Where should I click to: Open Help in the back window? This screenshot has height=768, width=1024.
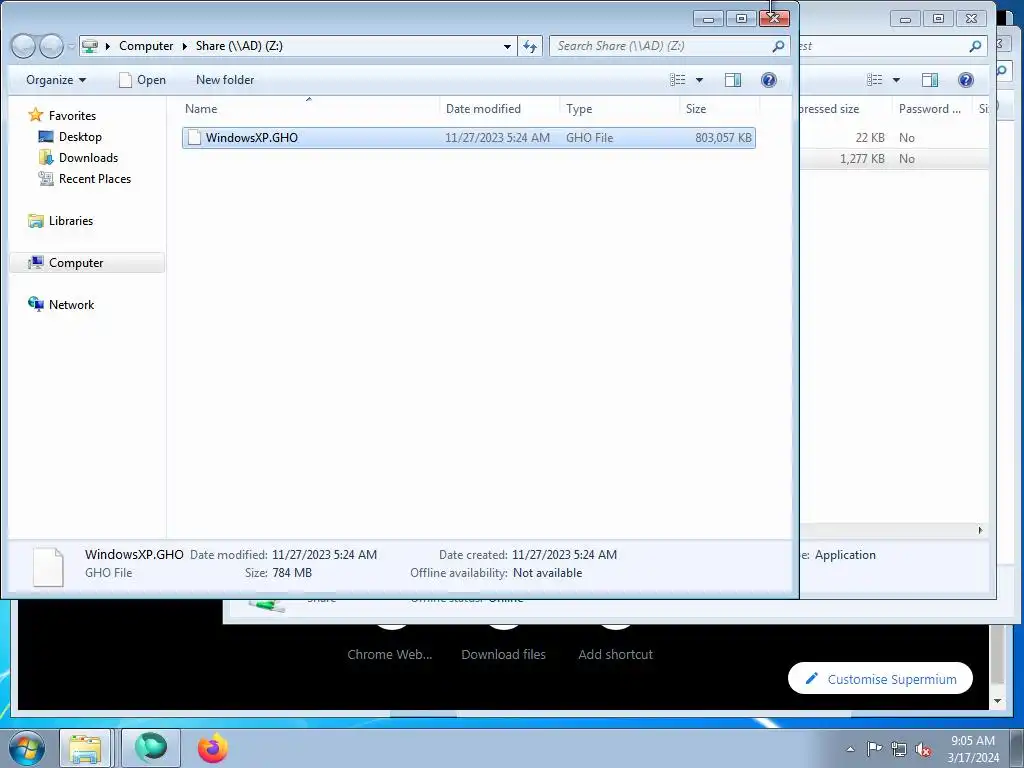tap(966, 80)
